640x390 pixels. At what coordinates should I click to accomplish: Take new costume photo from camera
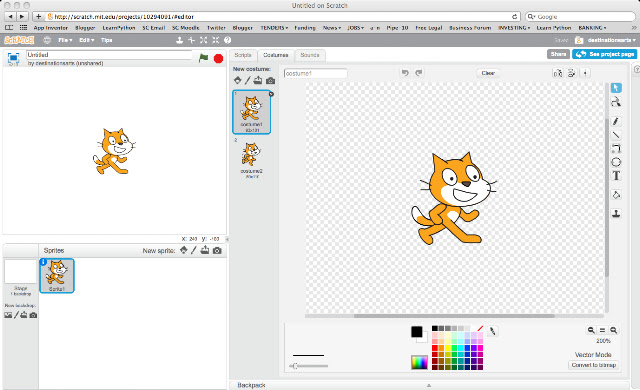click(x=270, y=80)
